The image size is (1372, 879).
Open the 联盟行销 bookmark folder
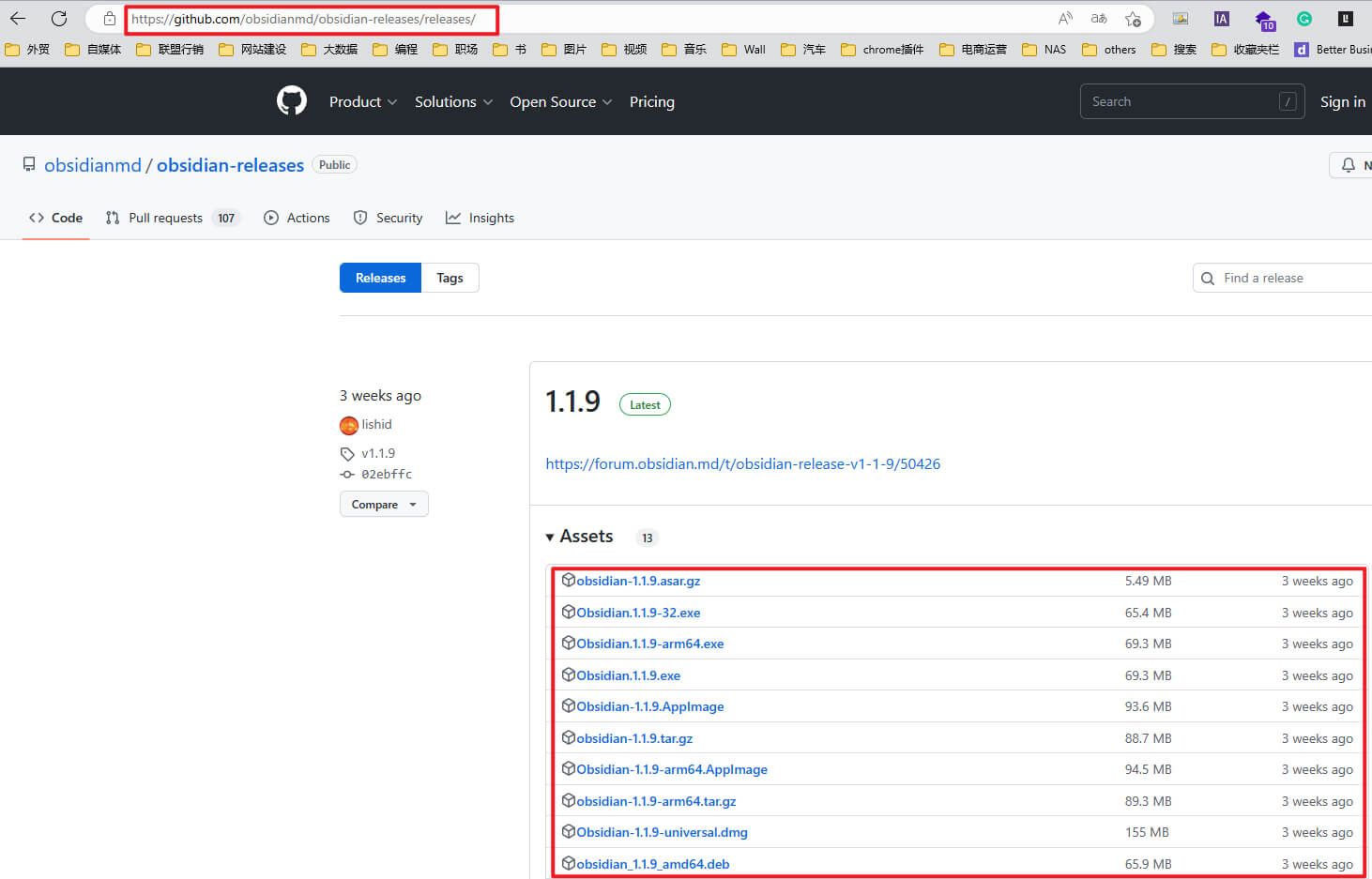pos(171,50)
